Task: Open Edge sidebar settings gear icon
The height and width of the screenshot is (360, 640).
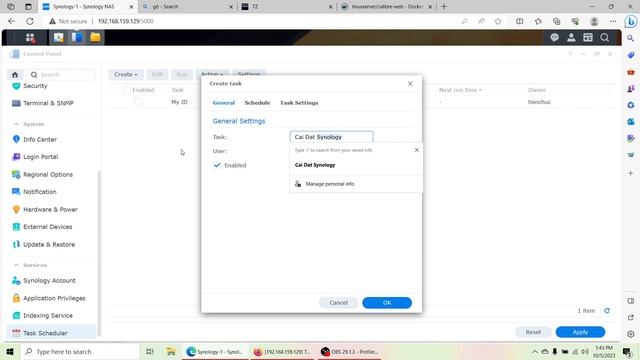Action: tap(631, 334)
